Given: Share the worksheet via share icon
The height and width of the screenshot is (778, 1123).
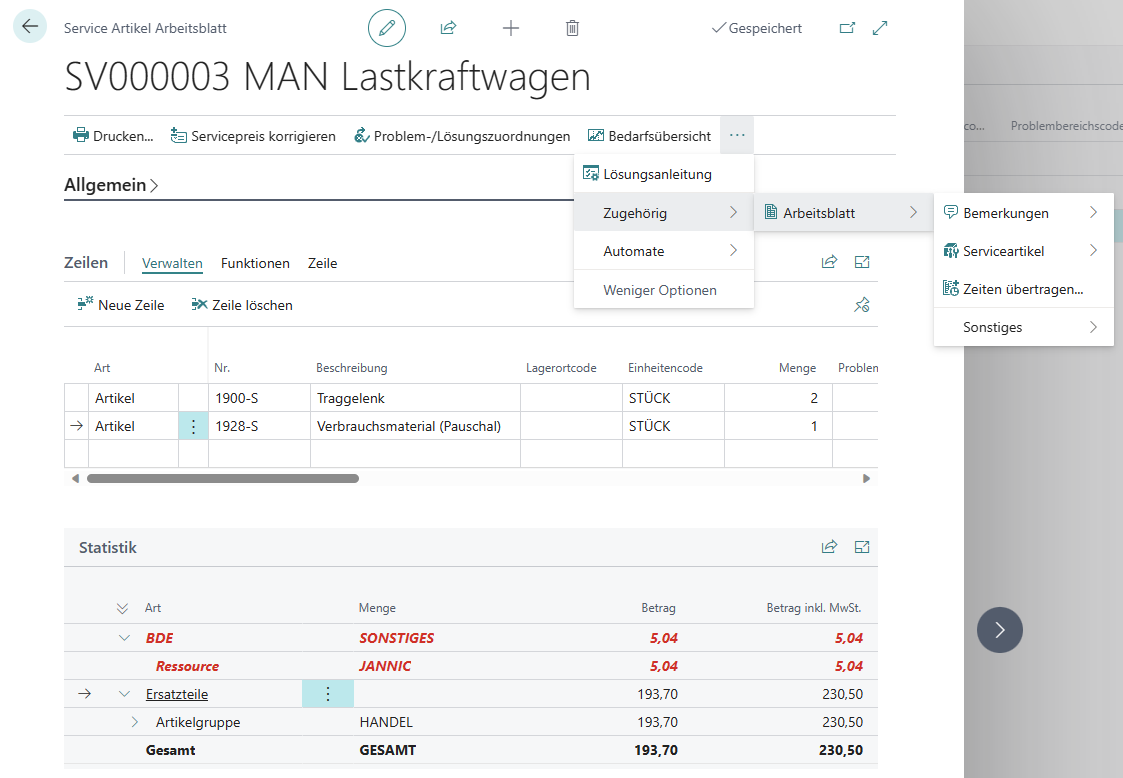Looking at the screenshot, I should [448, 28].
